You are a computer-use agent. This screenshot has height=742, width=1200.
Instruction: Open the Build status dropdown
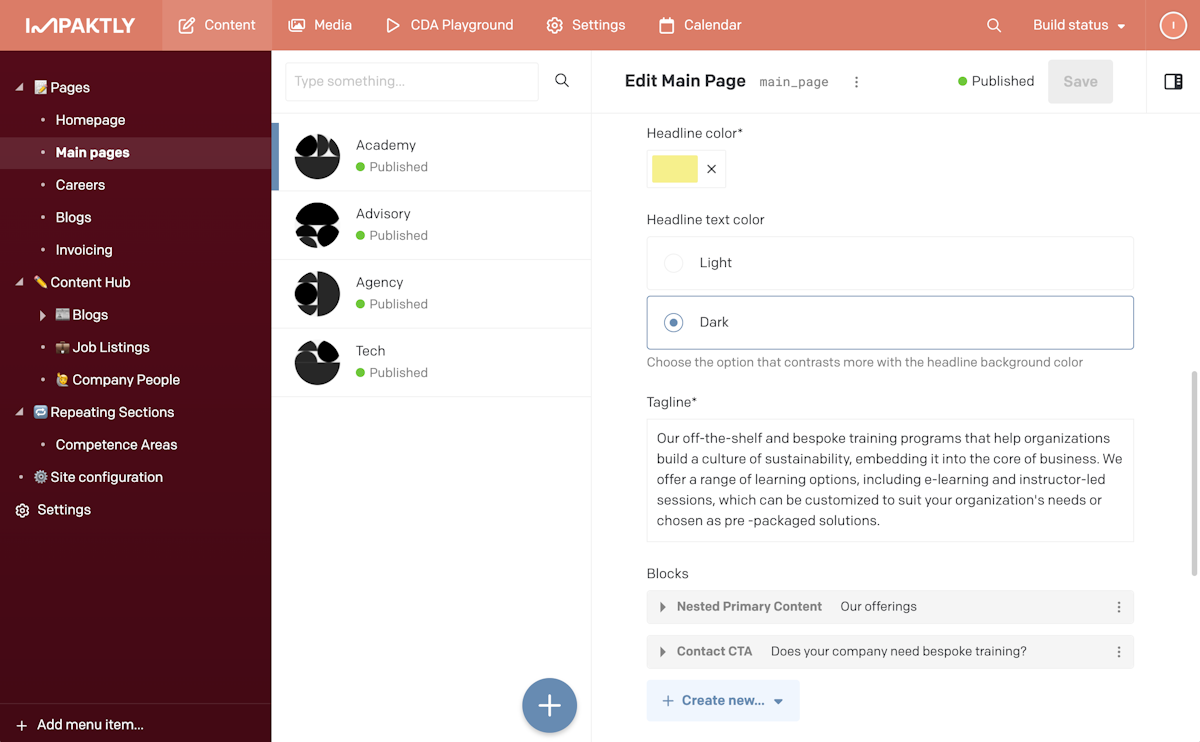[x=1079, y=25]
